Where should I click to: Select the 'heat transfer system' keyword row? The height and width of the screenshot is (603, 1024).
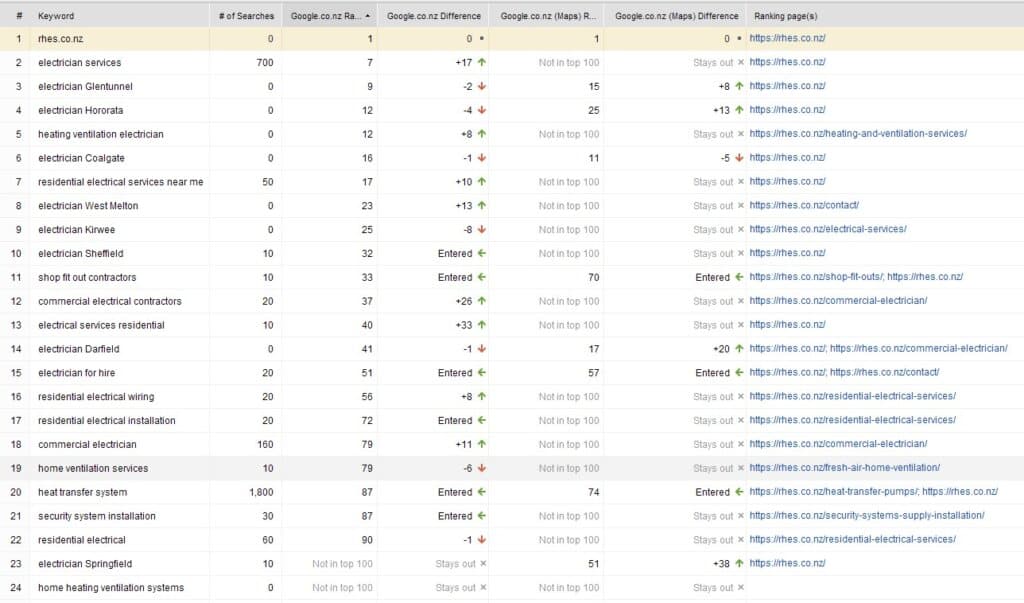click(82, 493)
